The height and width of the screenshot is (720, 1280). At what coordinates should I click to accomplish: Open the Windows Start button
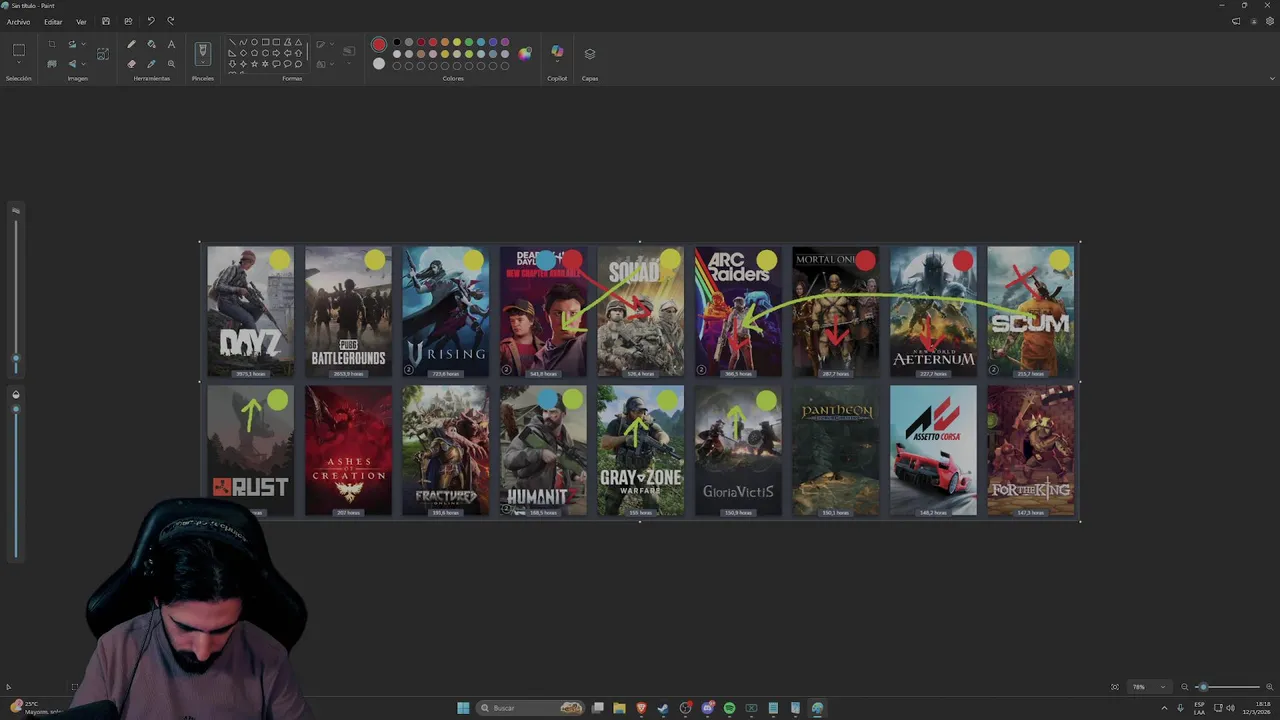coord(463,708)
